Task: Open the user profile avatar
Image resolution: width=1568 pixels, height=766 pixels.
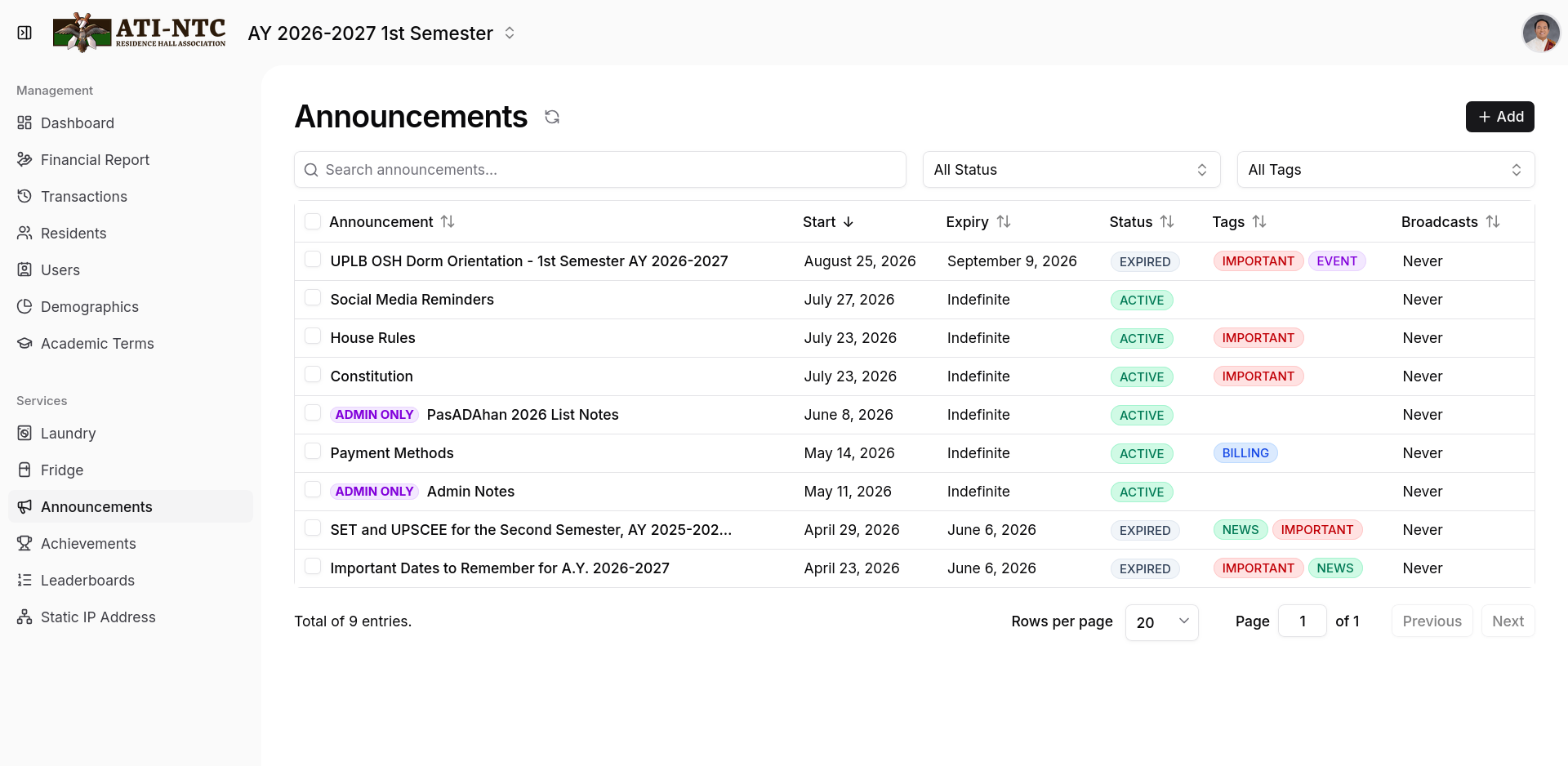Action: pos(1541,33)
